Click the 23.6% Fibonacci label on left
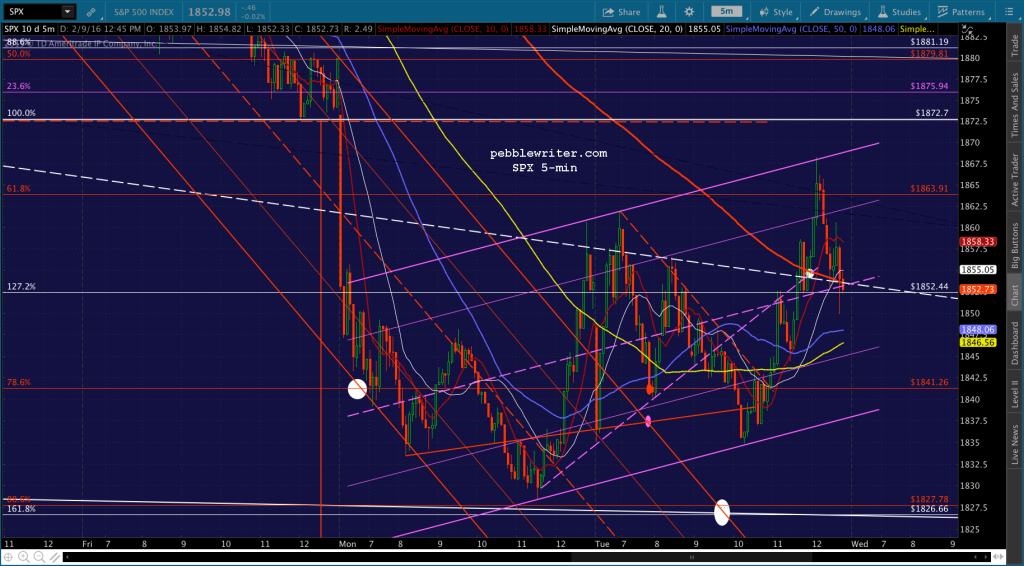The height and width of the screenshot is (566, 1024). click(19, 86)
